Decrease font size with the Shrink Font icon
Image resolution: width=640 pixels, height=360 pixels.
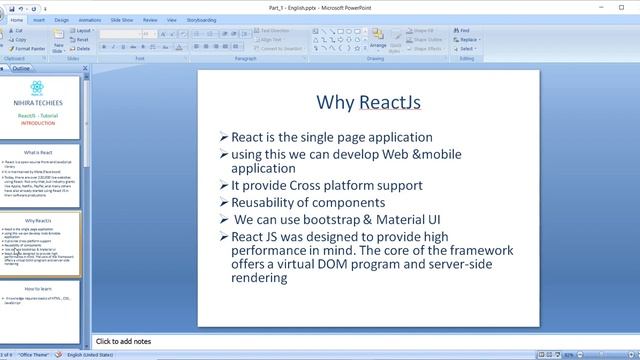tap(173, 34)
